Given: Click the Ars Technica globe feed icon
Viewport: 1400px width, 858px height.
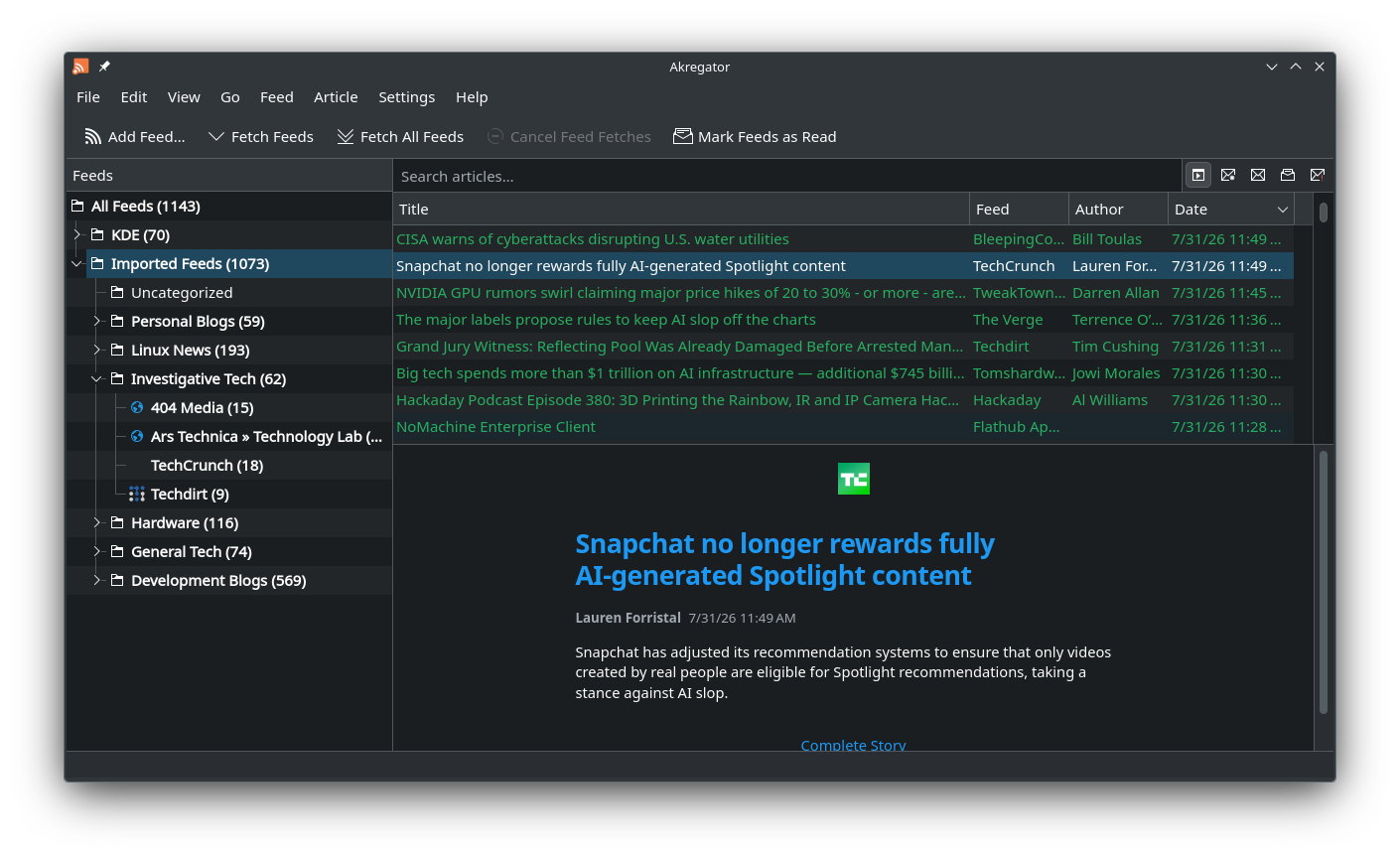Looking at the screenshot, I should coord(137,436).
